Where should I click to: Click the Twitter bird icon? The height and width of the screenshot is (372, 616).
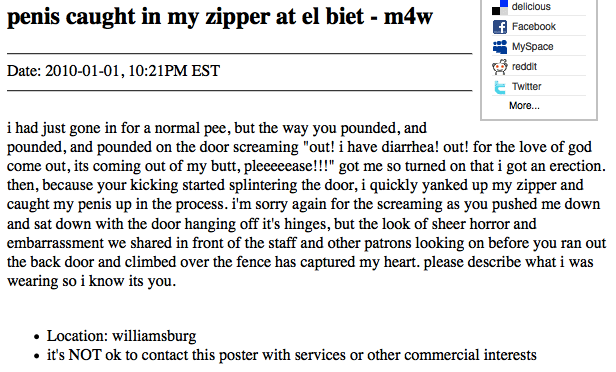[500, 87]
